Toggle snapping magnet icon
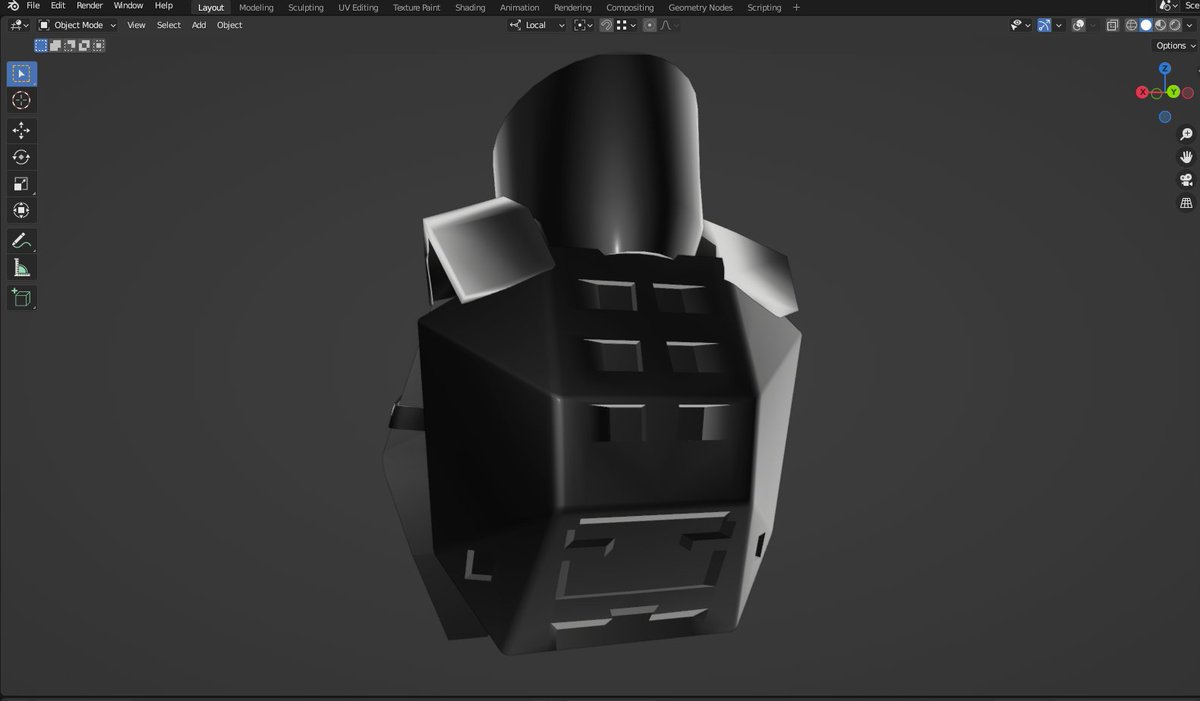1200x701 pixels. (606, 25)
